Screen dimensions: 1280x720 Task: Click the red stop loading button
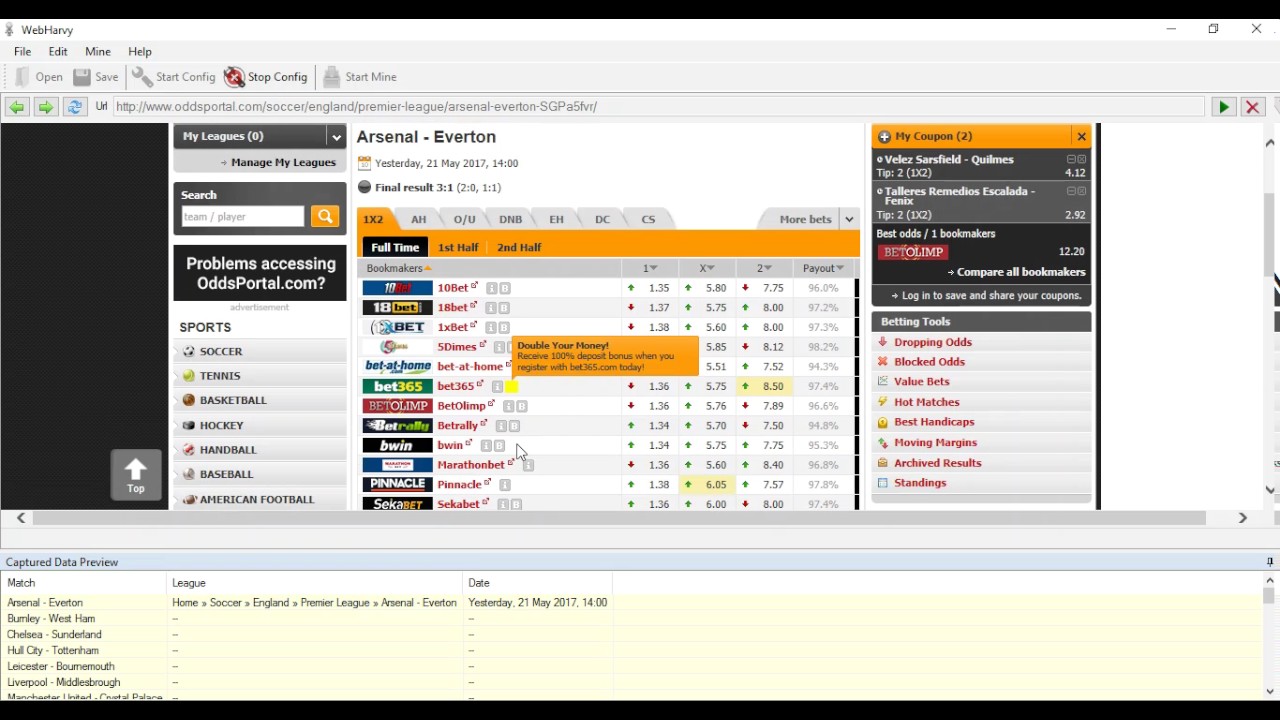1252,107
